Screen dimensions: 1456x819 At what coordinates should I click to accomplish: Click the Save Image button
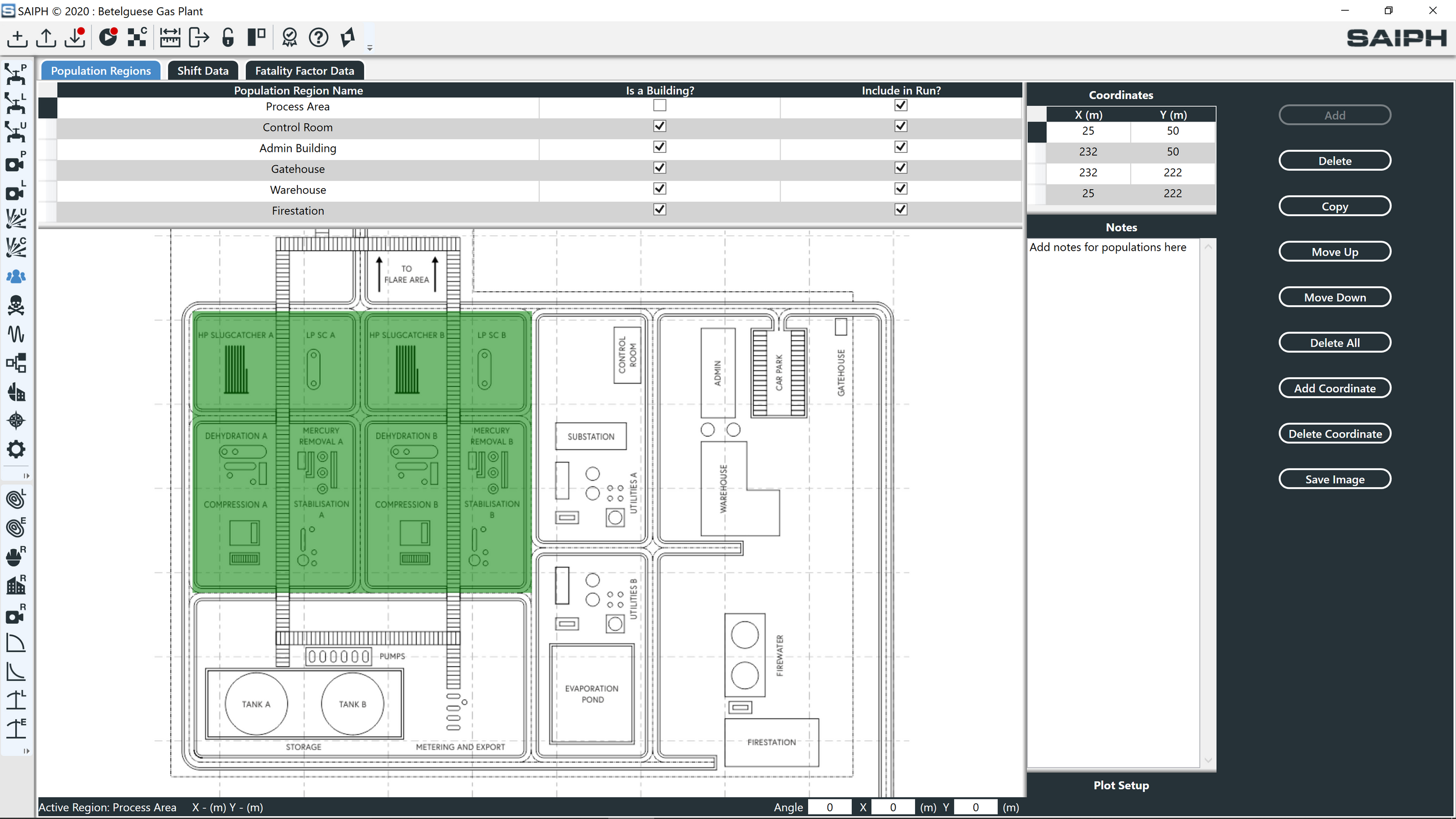[1334, 479]
